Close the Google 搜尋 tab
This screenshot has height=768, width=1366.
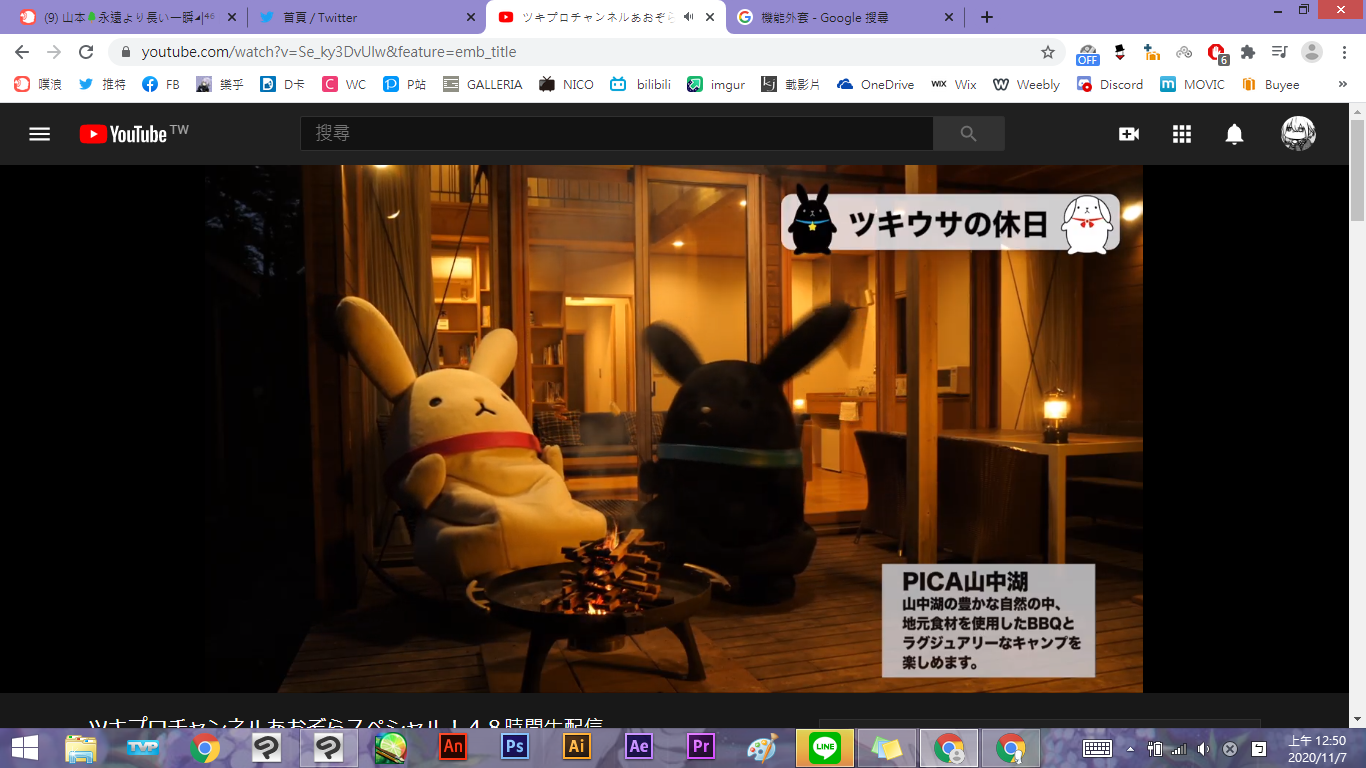[951, 17]
